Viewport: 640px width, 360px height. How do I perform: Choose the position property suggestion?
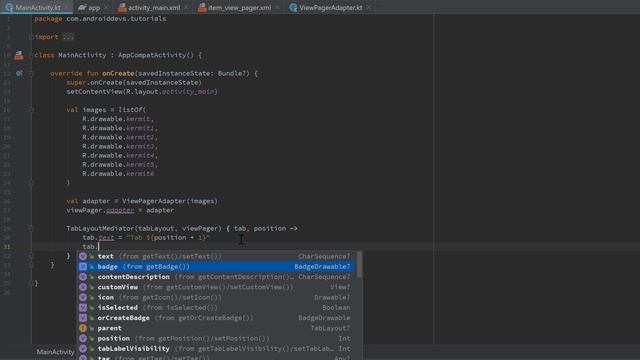pyautogui.click(x=216, y=338)
